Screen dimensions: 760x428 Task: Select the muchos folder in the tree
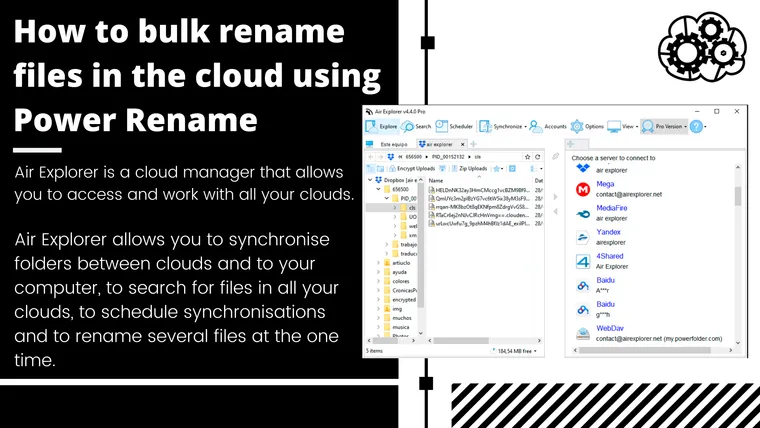[397, 318]
